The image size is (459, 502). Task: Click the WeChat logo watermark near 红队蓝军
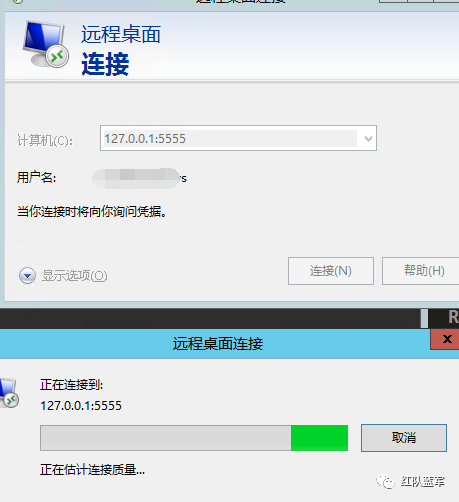point(385,481)
